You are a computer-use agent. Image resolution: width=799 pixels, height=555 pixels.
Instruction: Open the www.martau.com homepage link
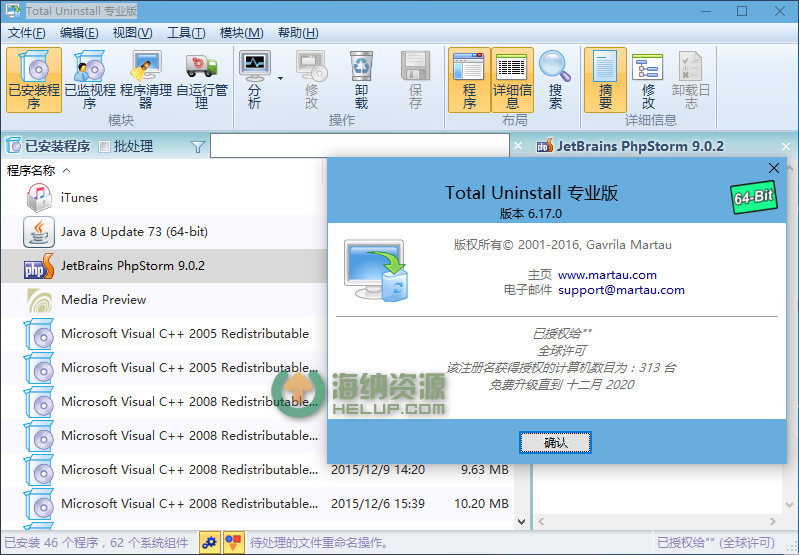[607, 275]
